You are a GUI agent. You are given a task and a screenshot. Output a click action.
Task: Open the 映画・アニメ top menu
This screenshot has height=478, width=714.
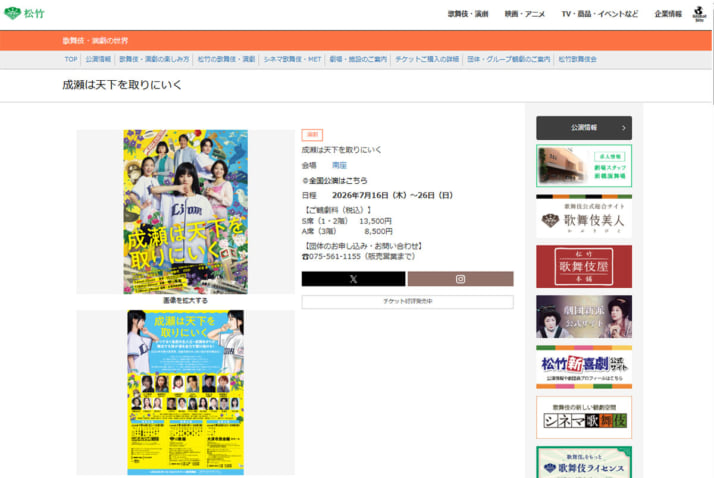525,14
